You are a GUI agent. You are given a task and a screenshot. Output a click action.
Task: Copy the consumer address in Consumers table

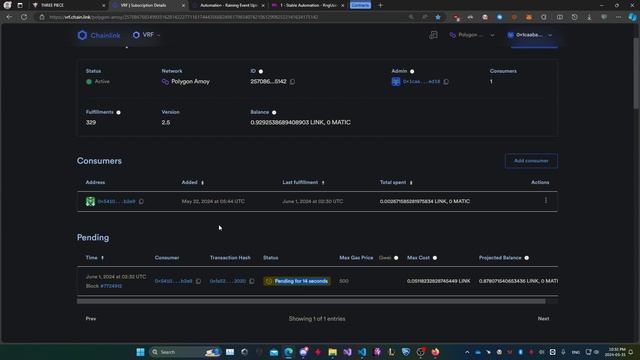coord(141,202)
